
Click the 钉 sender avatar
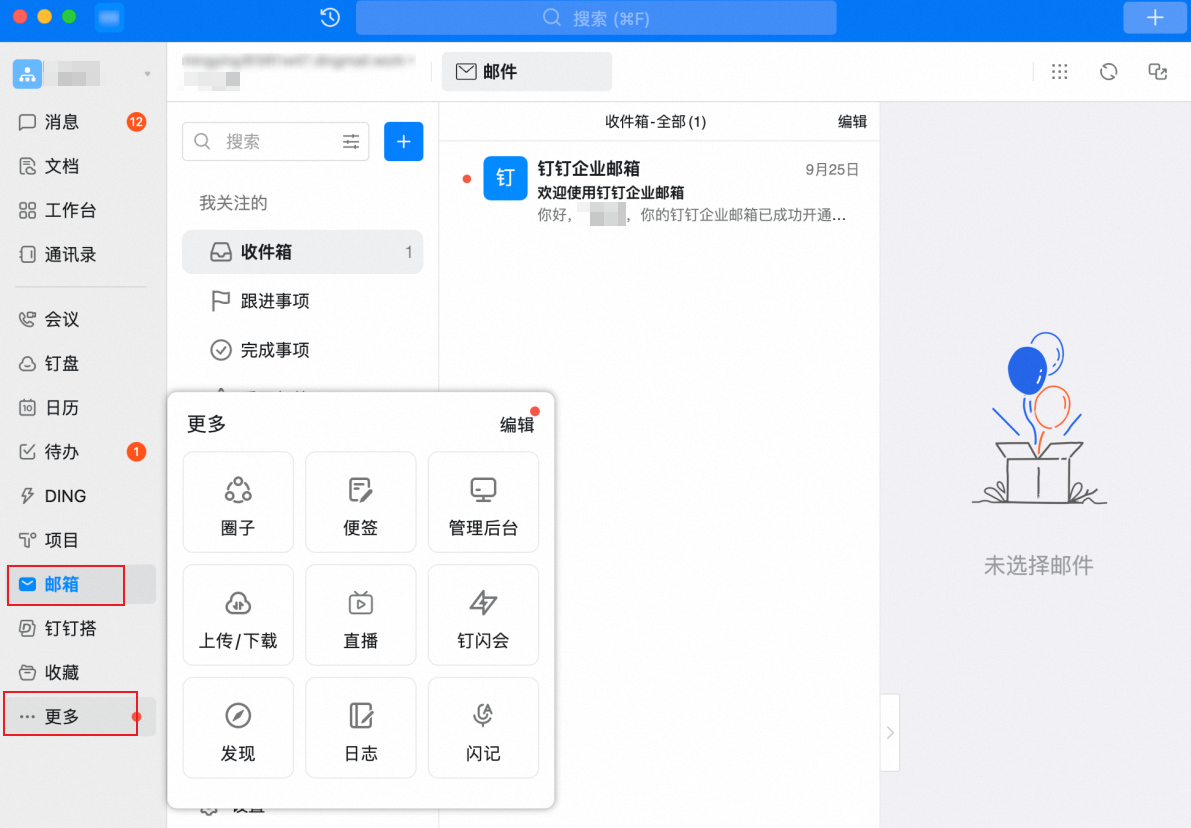point(505,178)
